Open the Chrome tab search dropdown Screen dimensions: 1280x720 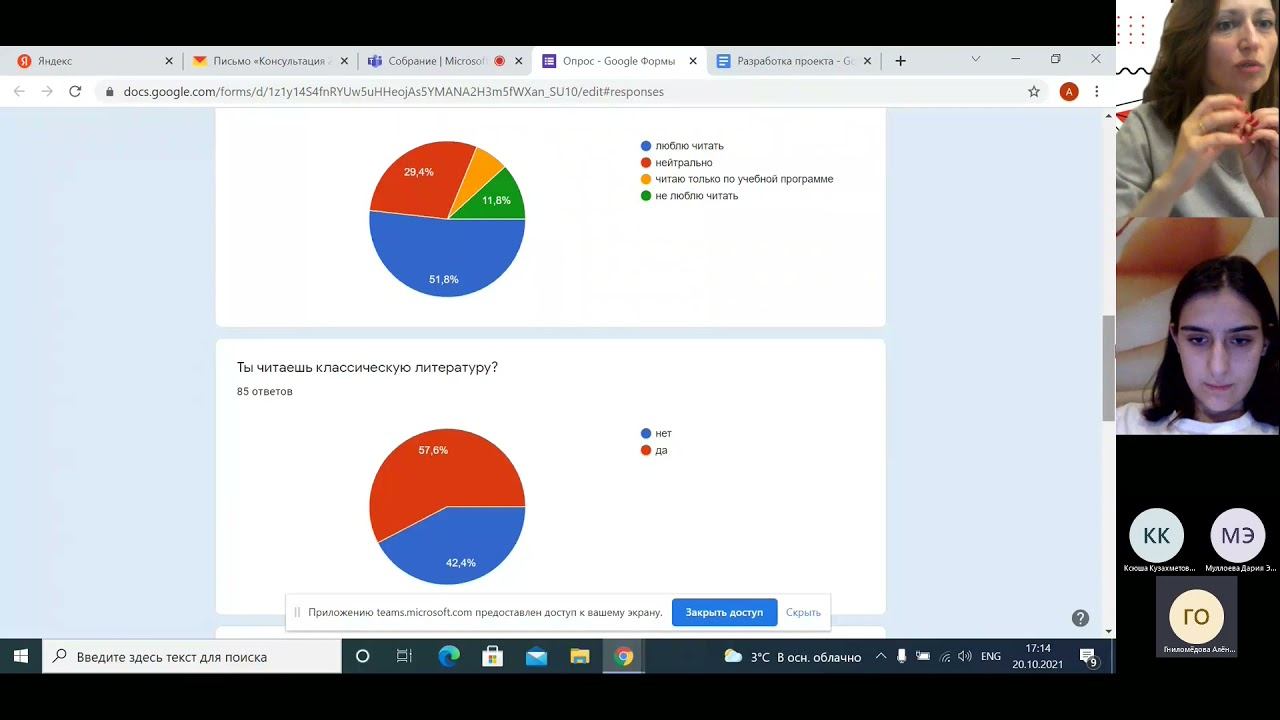pyautogui.click(x=975, y=60)
